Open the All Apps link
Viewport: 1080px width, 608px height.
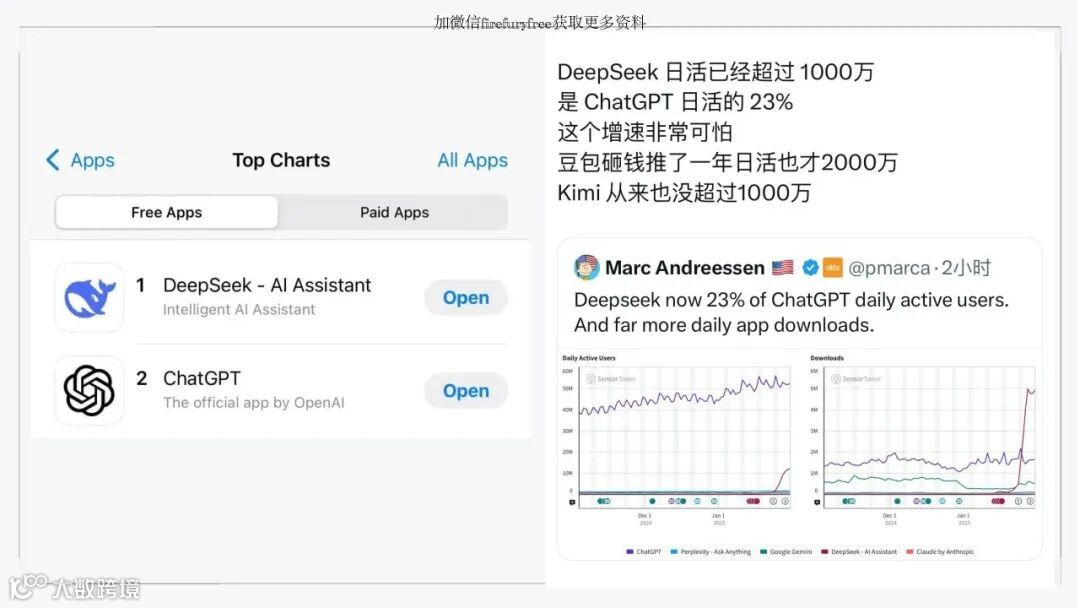[x=472, y=160]
